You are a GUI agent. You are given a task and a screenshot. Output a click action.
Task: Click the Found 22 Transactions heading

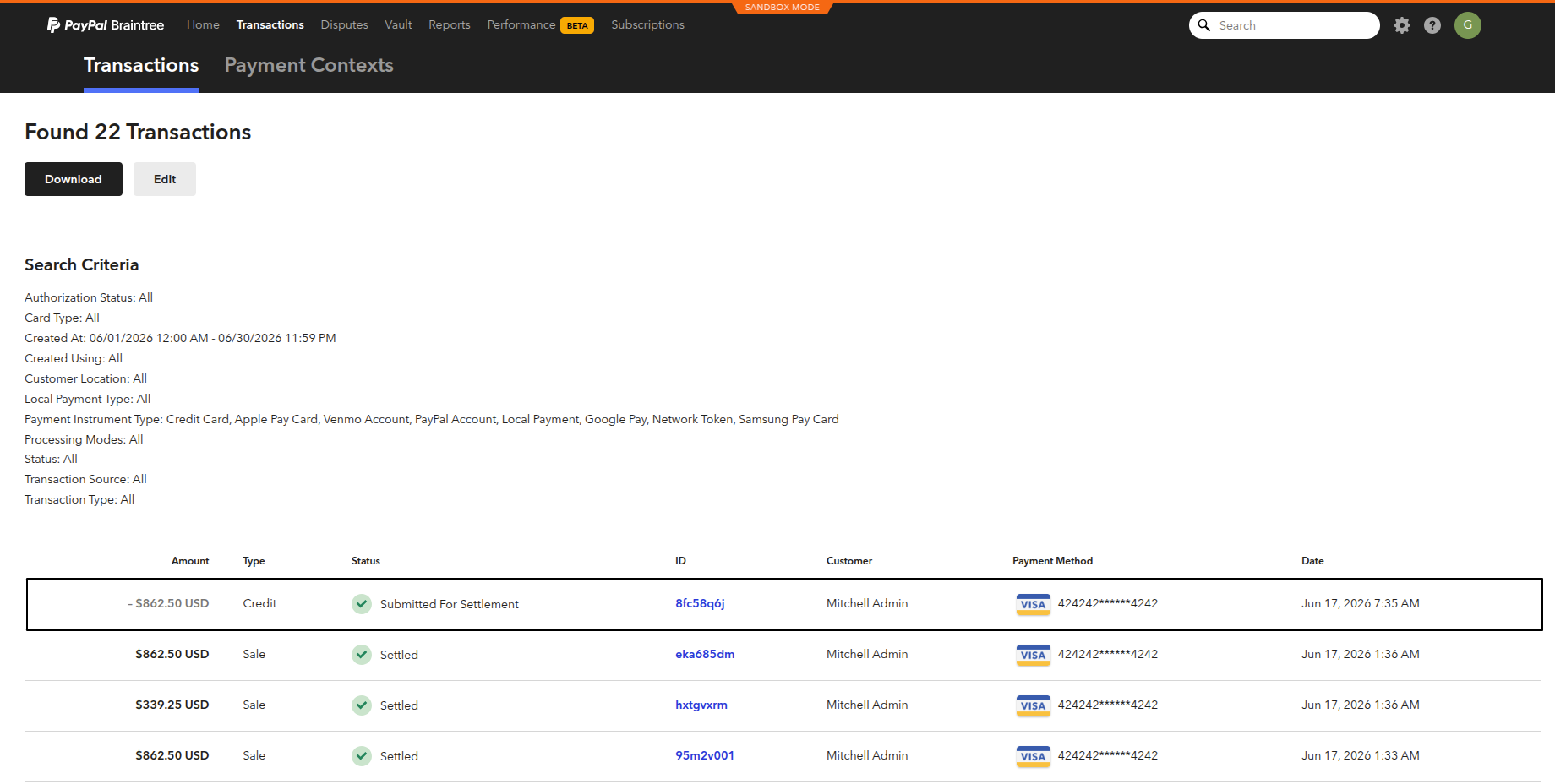(x=138, y=132)
